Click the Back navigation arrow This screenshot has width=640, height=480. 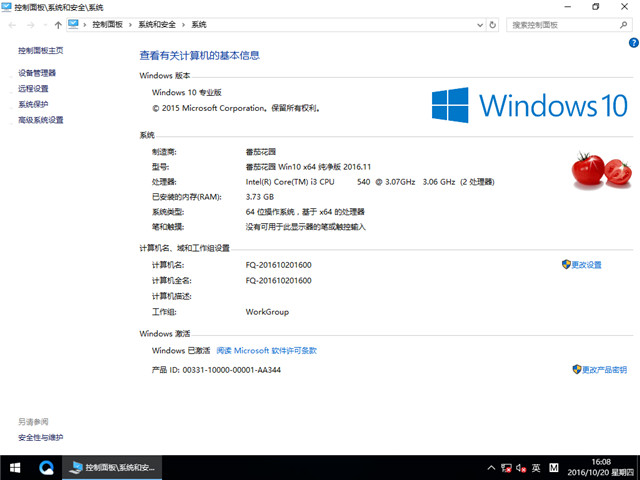pos(12,25)
